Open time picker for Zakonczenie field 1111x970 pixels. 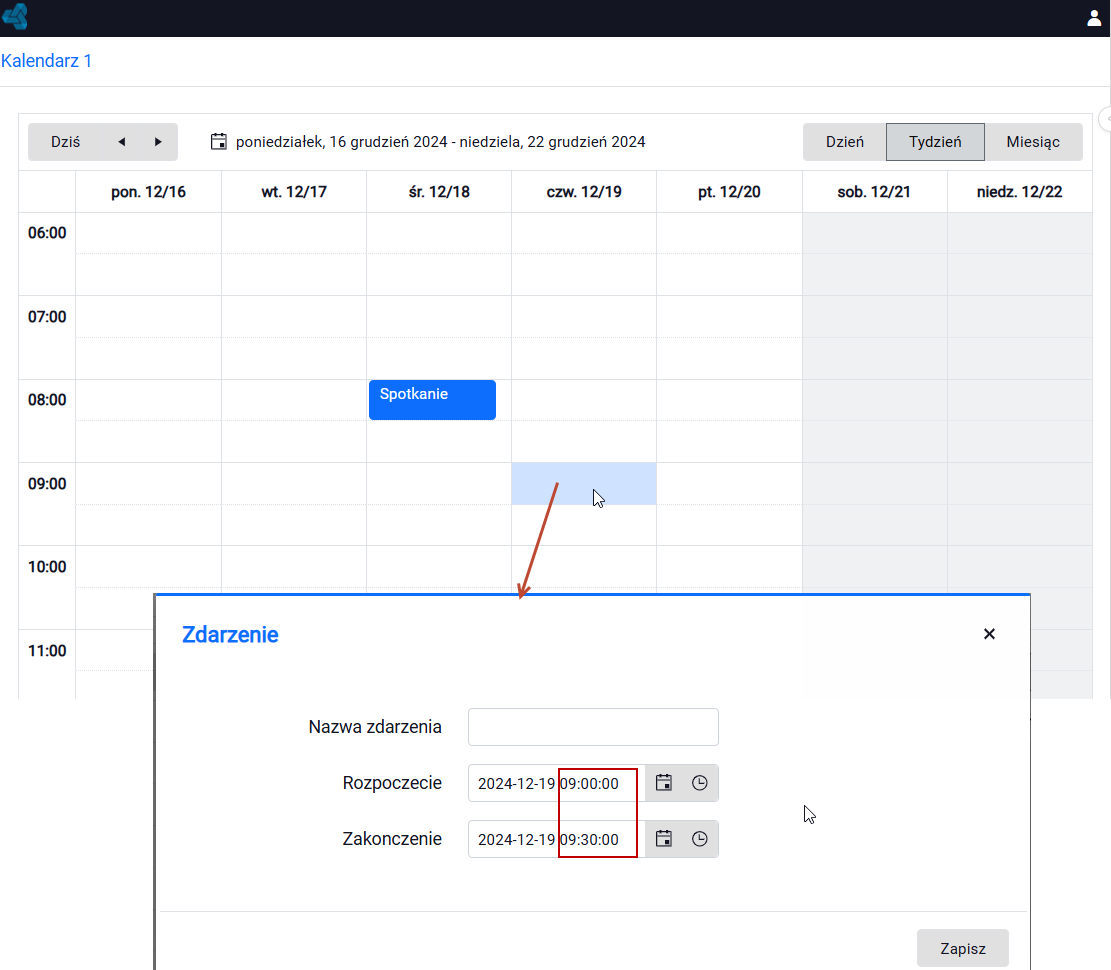tap(699, 839)
